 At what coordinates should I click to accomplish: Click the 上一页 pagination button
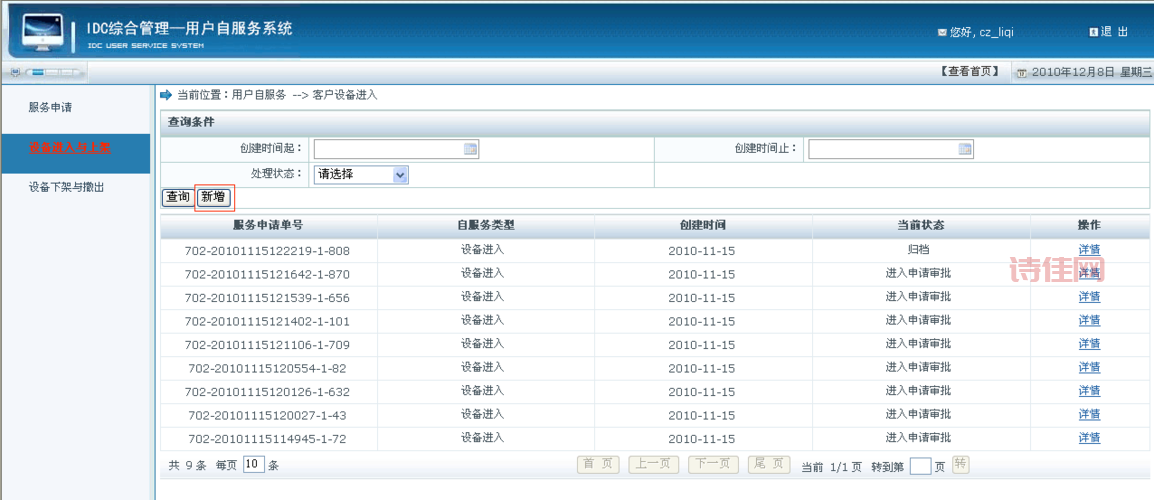(654, 465)
